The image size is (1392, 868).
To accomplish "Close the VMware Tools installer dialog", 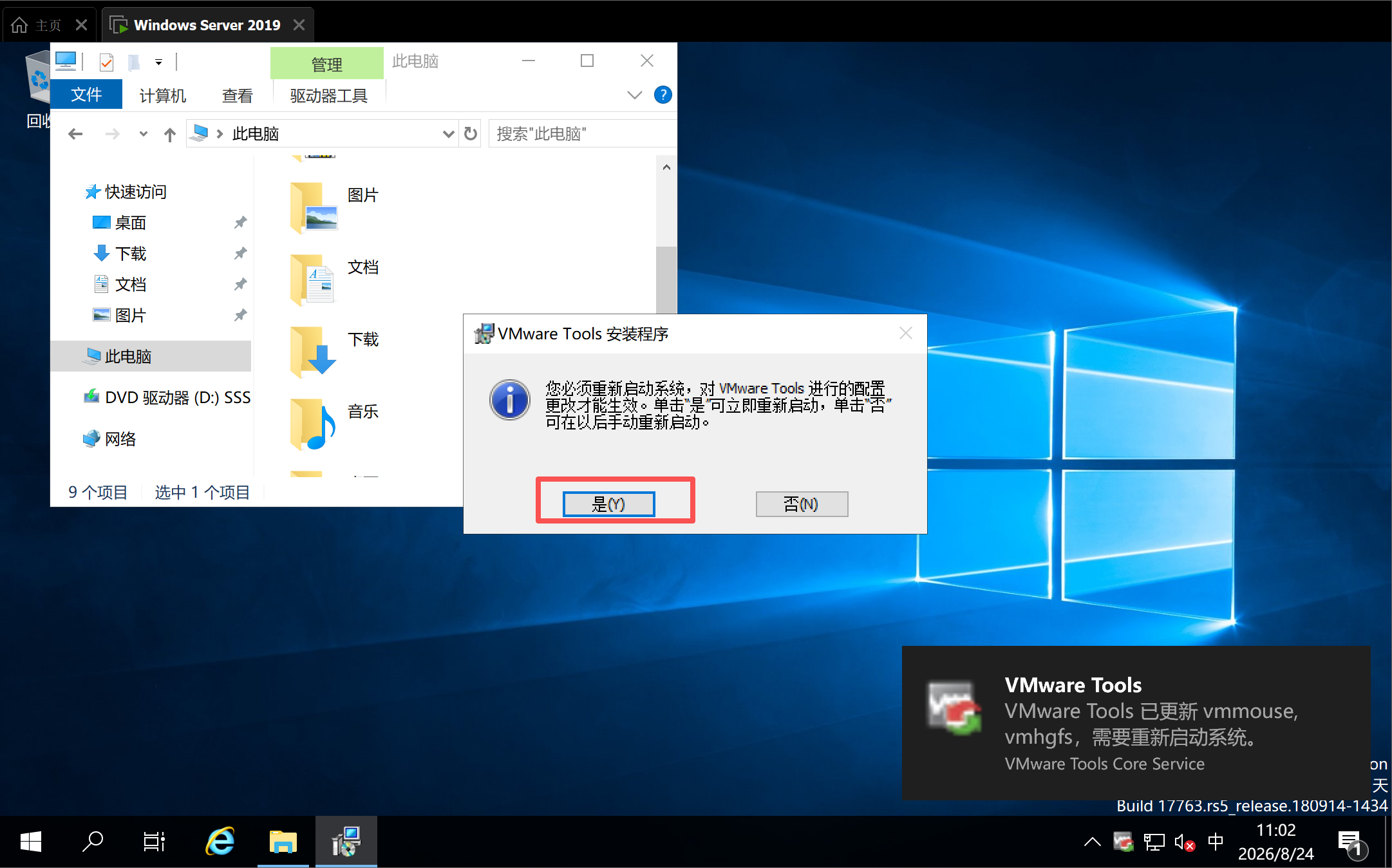I will point(906,333).
